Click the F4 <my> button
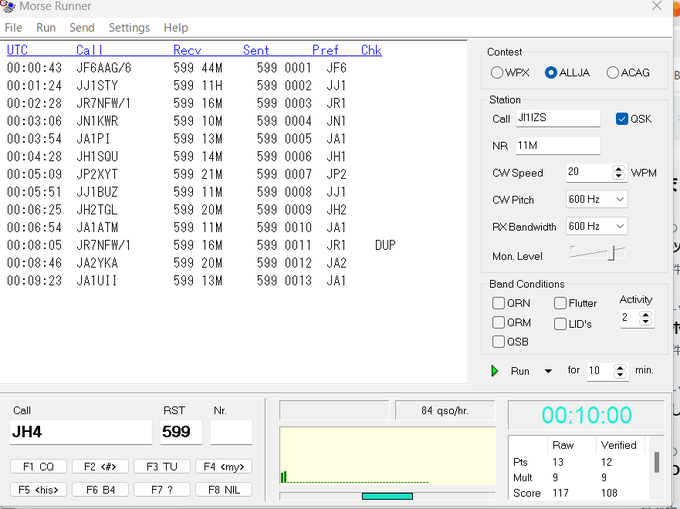Image resolution: width=680 pixels, height=509 pixels. tap(224, 467)
